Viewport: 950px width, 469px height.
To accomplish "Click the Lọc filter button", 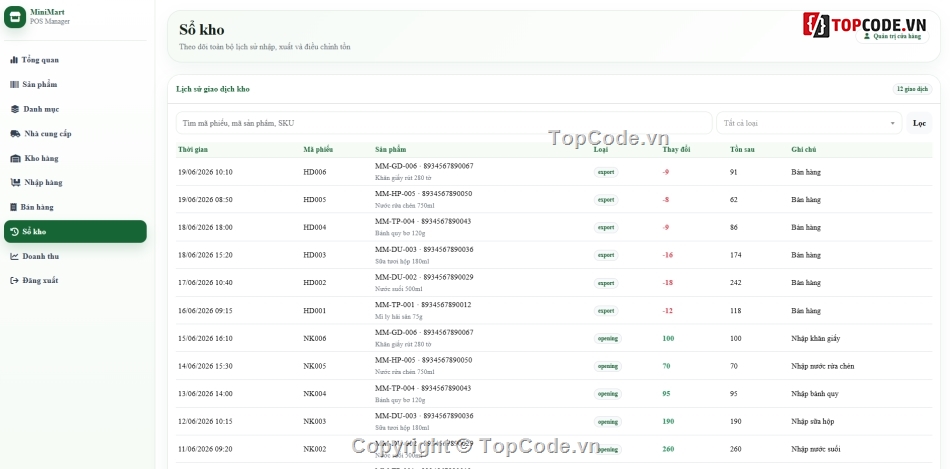I will [919, 123].
